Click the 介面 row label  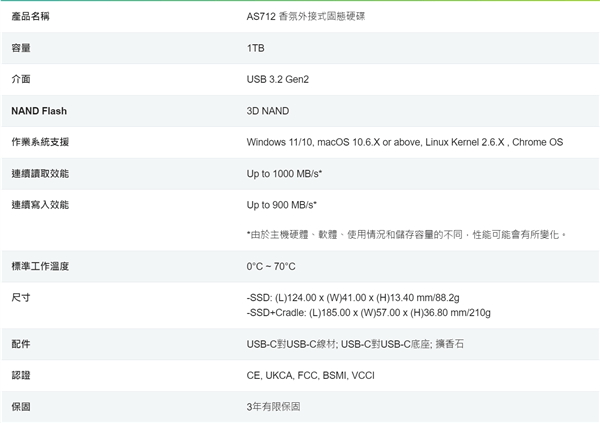click(21, 79)
